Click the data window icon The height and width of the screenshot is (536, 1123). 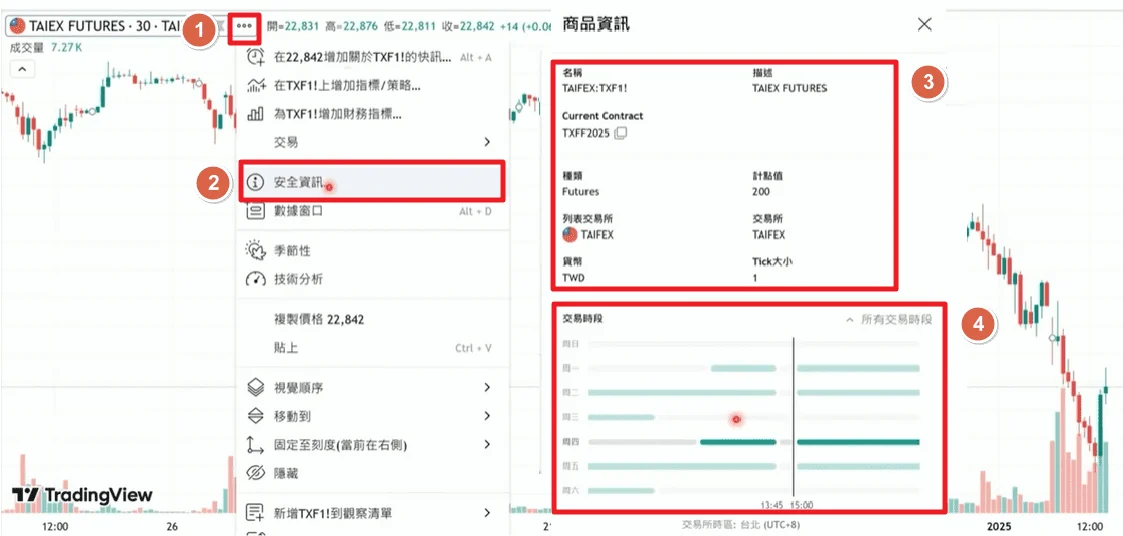click(256, 211)
